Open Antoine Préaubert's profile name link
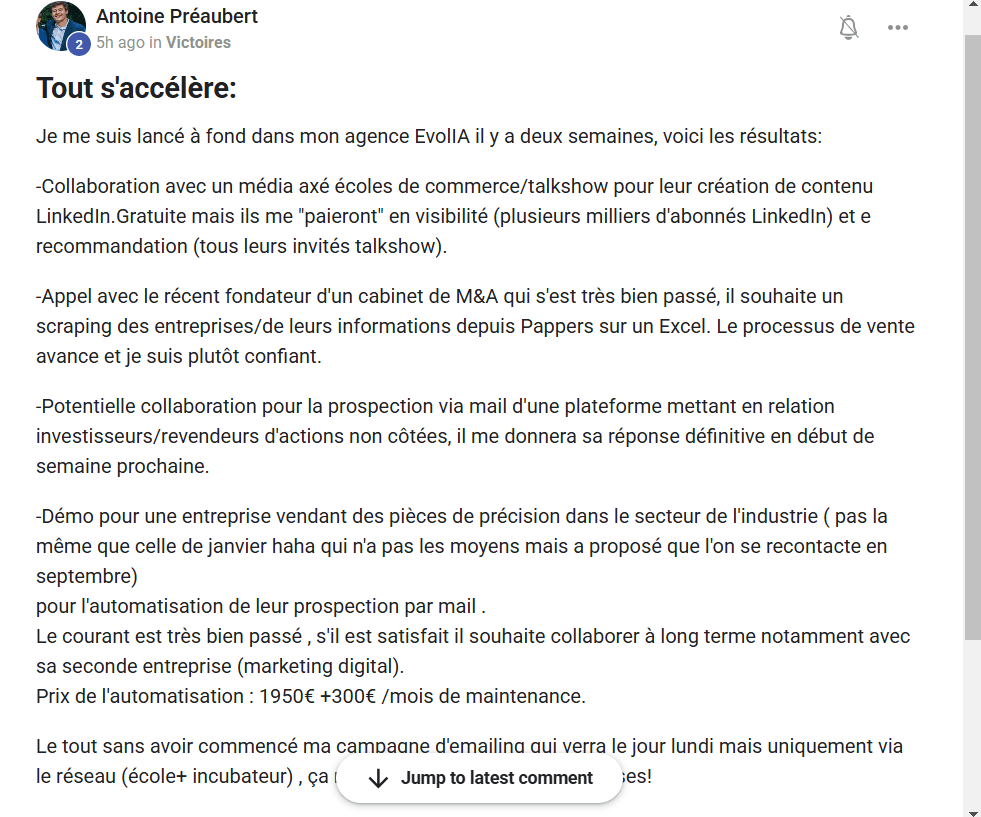This screenshot has height=817, width=981. (177, 16)
